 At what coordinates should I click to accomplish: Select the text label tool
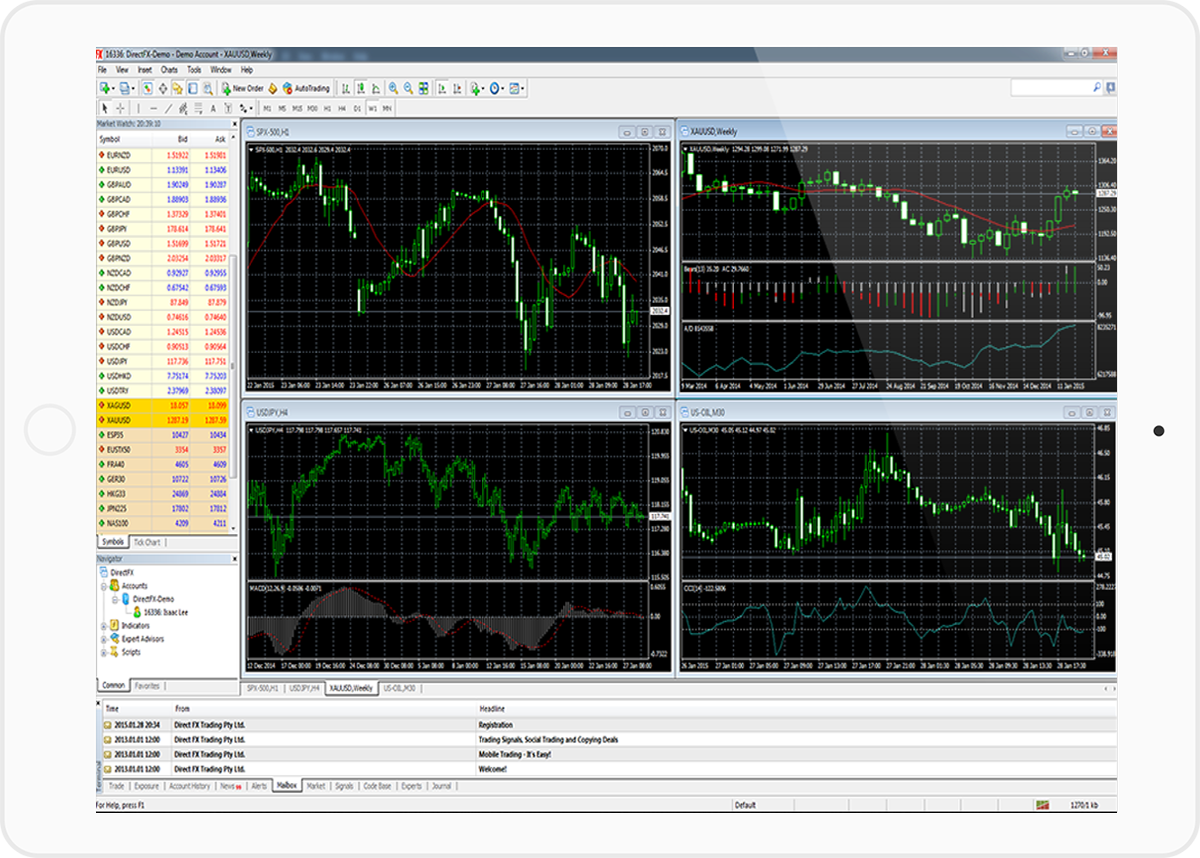tap(228, 108)
